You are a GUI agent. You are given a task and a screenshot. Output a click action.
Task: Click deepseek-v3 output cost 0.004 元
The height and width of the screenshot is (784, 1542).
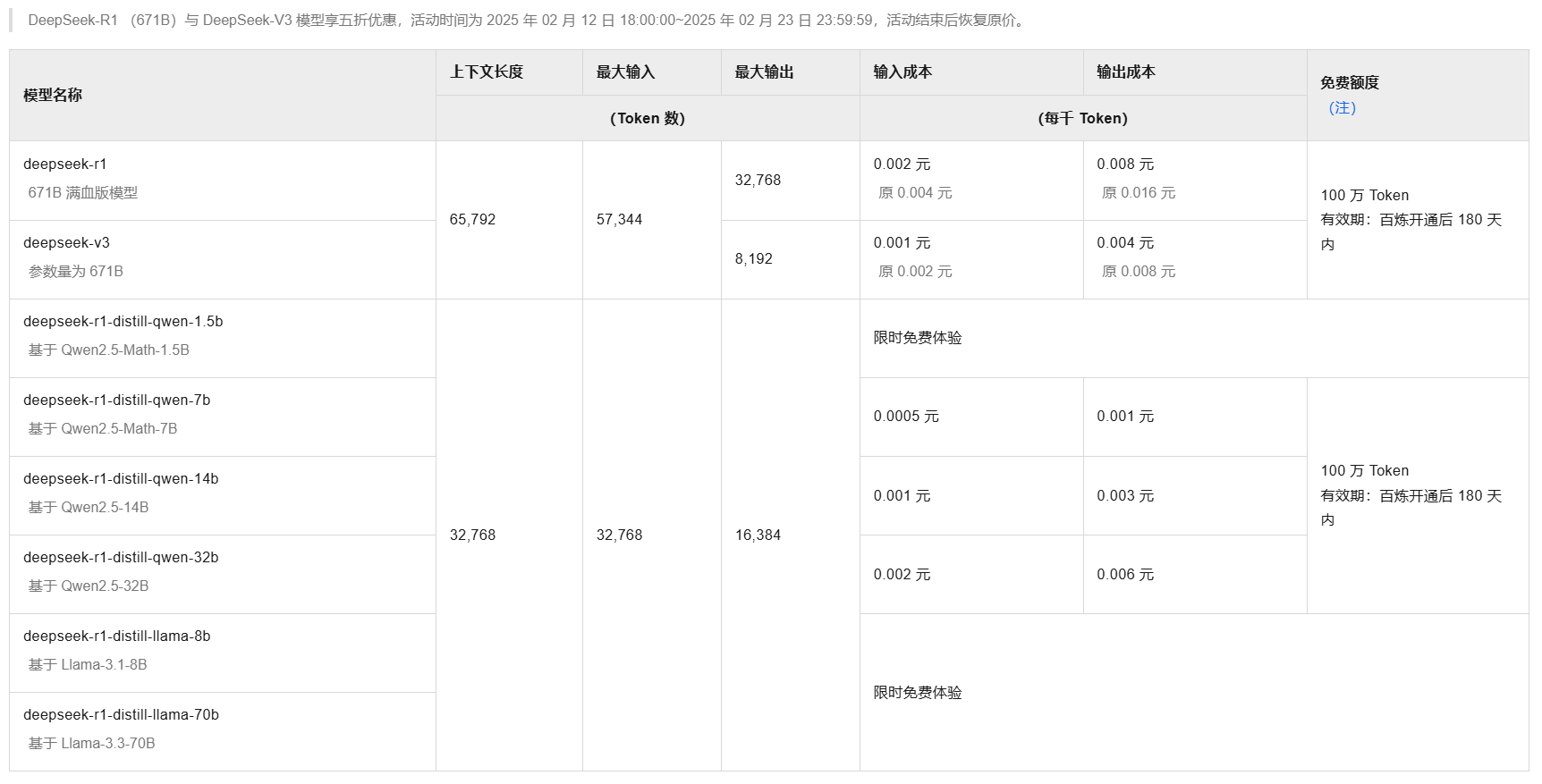point(1125,242)
